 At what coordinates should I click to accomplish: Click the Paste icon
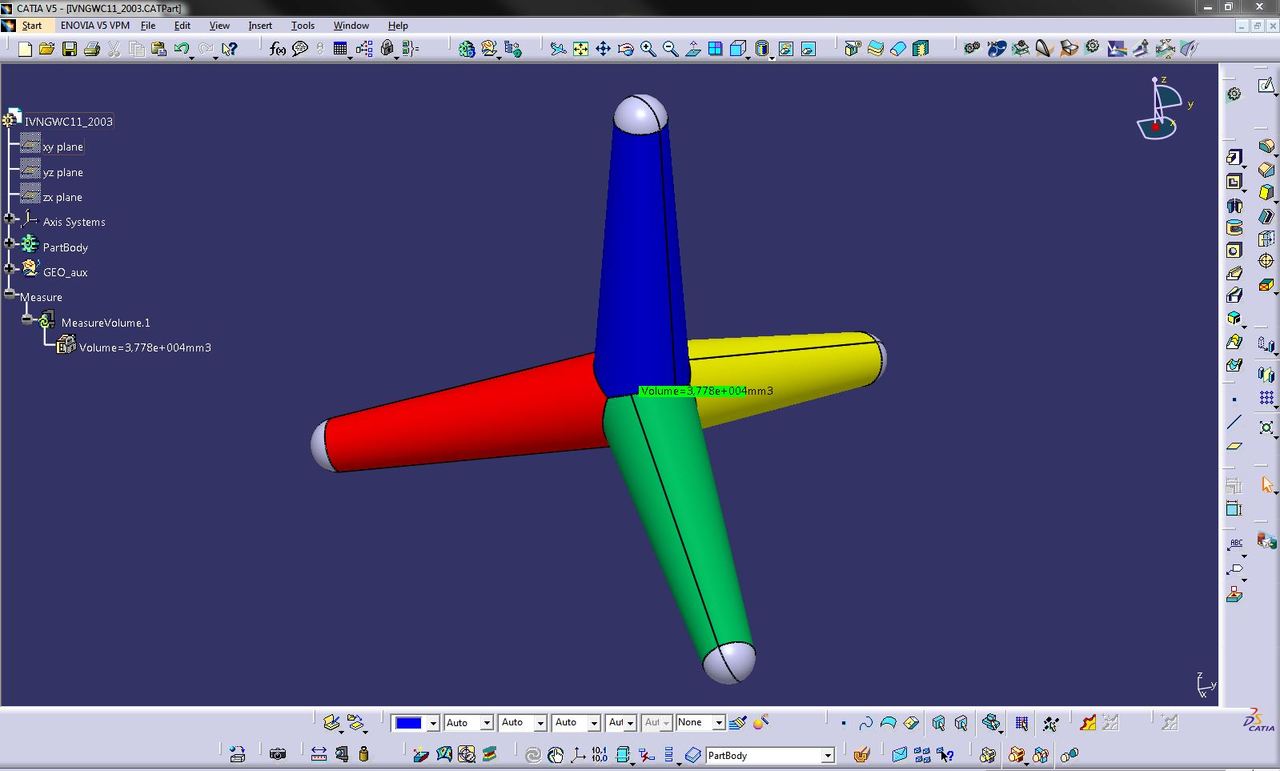[x=158, y=48]
